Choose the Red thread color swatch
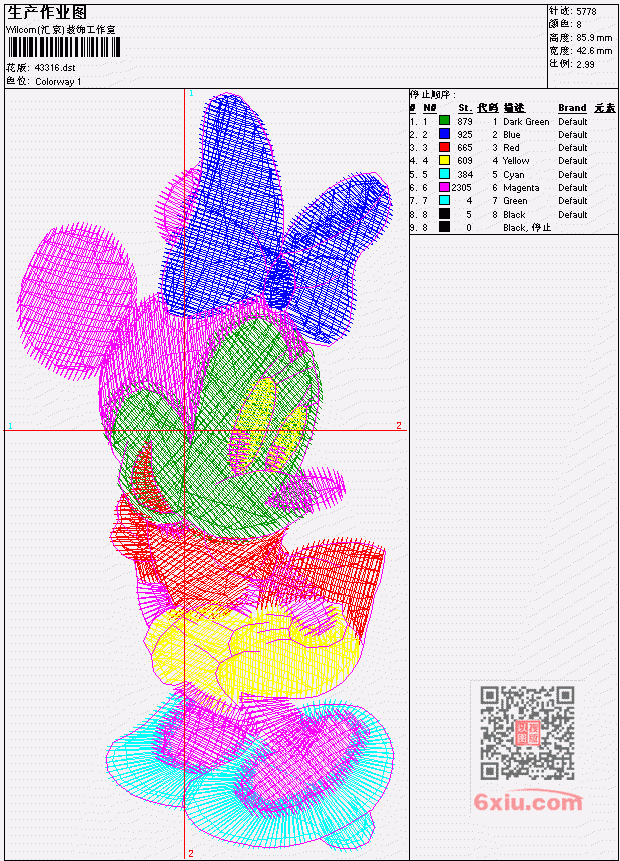620x861 pixels. click(x=444, y=147)
